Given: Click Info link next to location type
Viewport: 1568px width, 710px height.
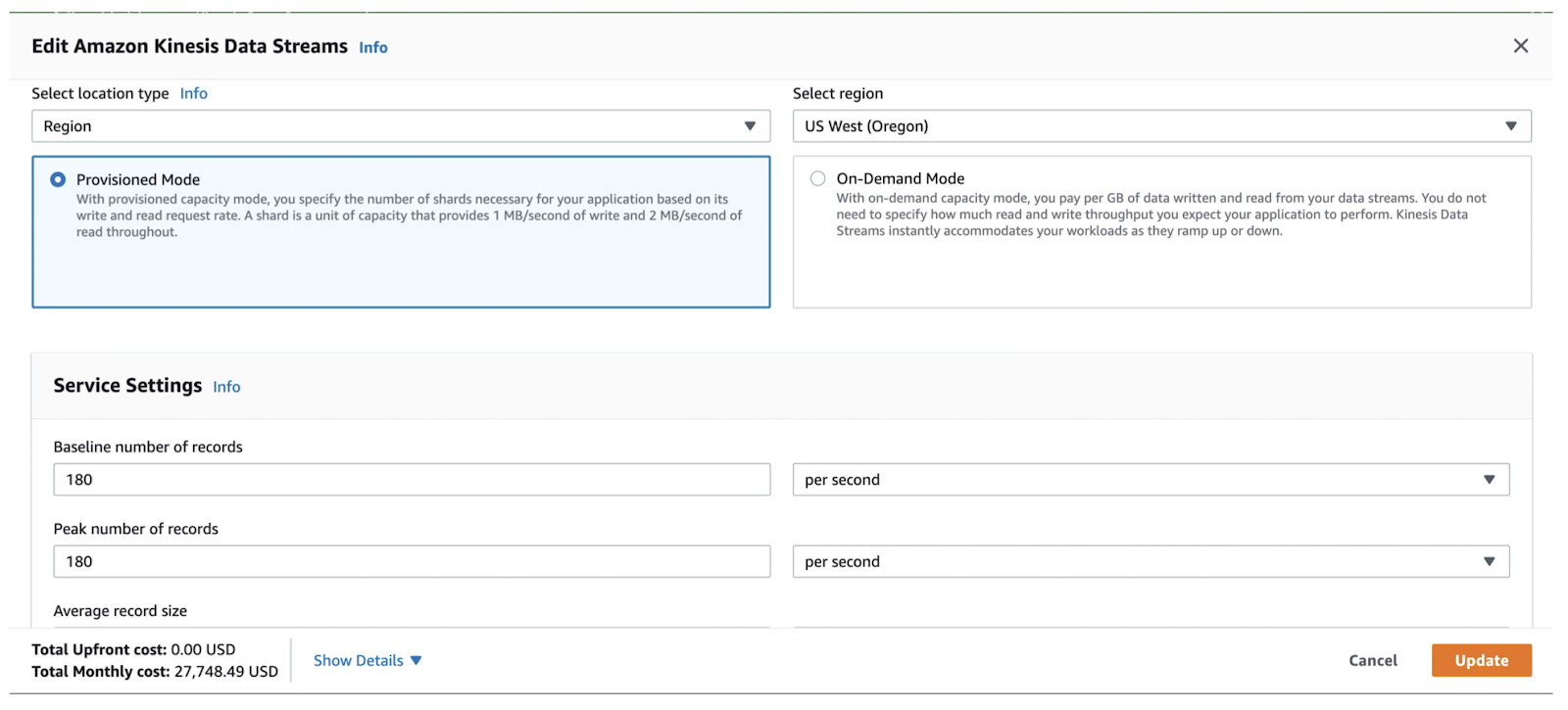Looking at the screenshot, I should point(193,93).
